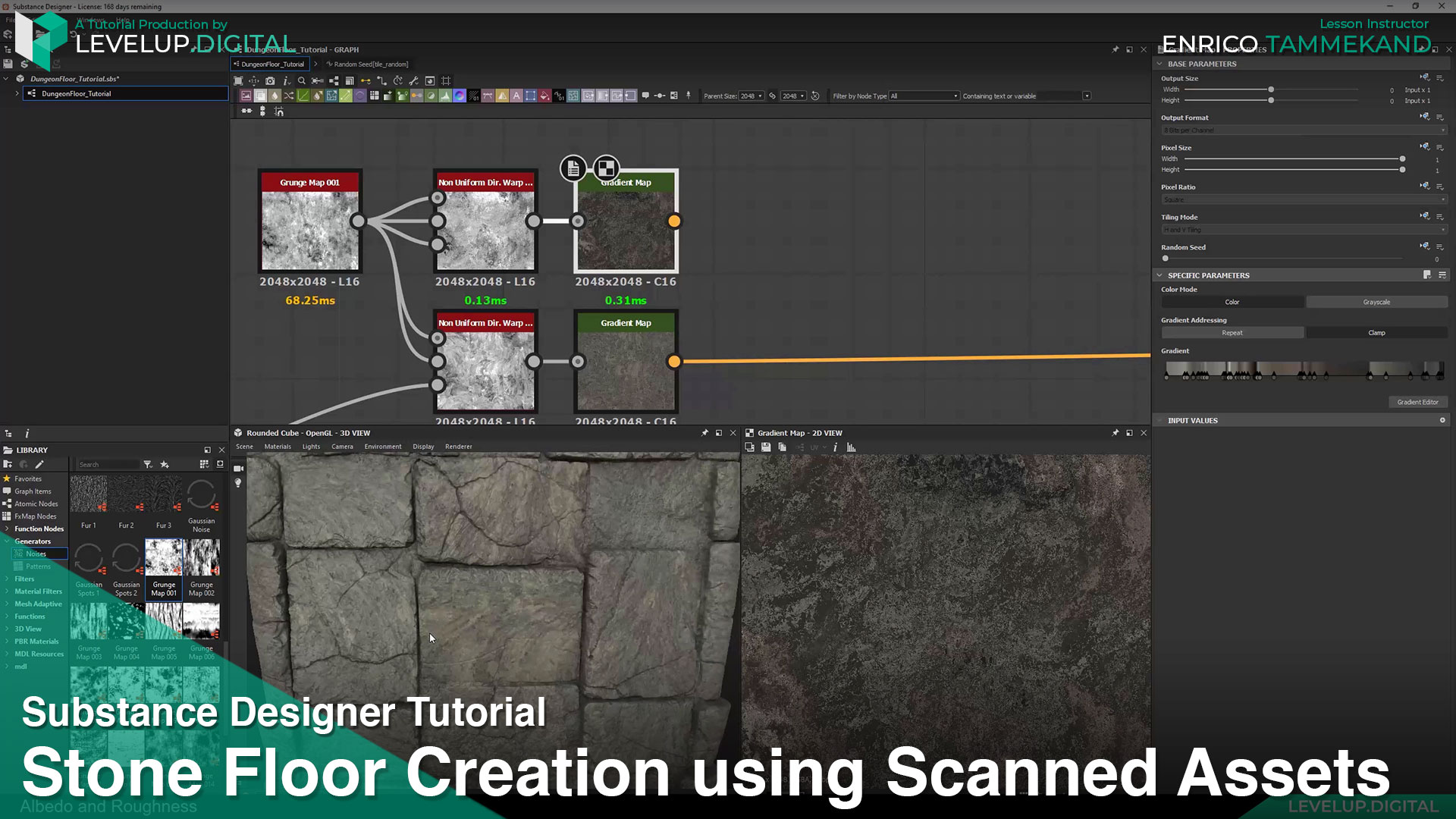Viewport: 1456px width, 819px height.
Task: Open the Renderer menu in 3D view
Action: click(x=458, y=447)
